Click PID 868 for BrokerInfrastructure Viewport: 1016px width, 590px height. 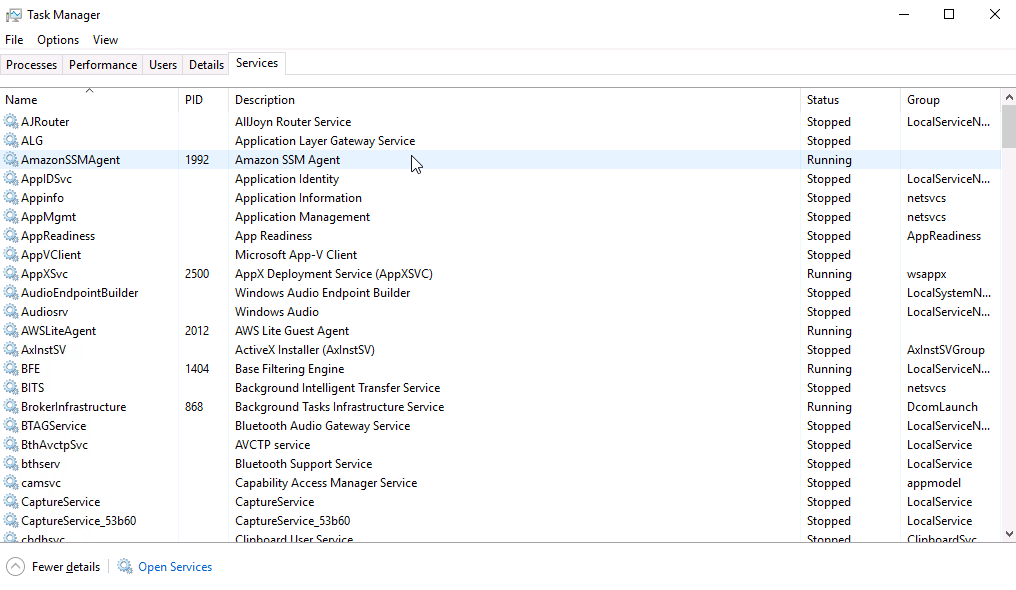pyautogui.click(x=194, y=407)
